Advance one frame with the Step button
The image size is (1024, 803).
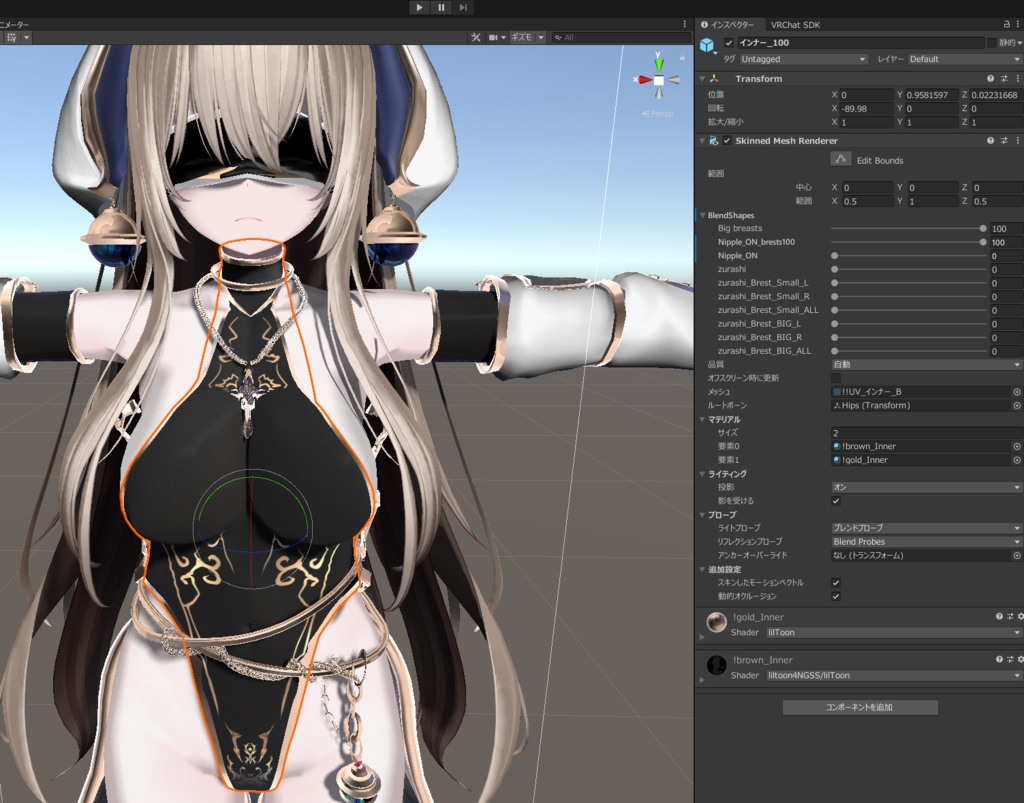[462, 8]
